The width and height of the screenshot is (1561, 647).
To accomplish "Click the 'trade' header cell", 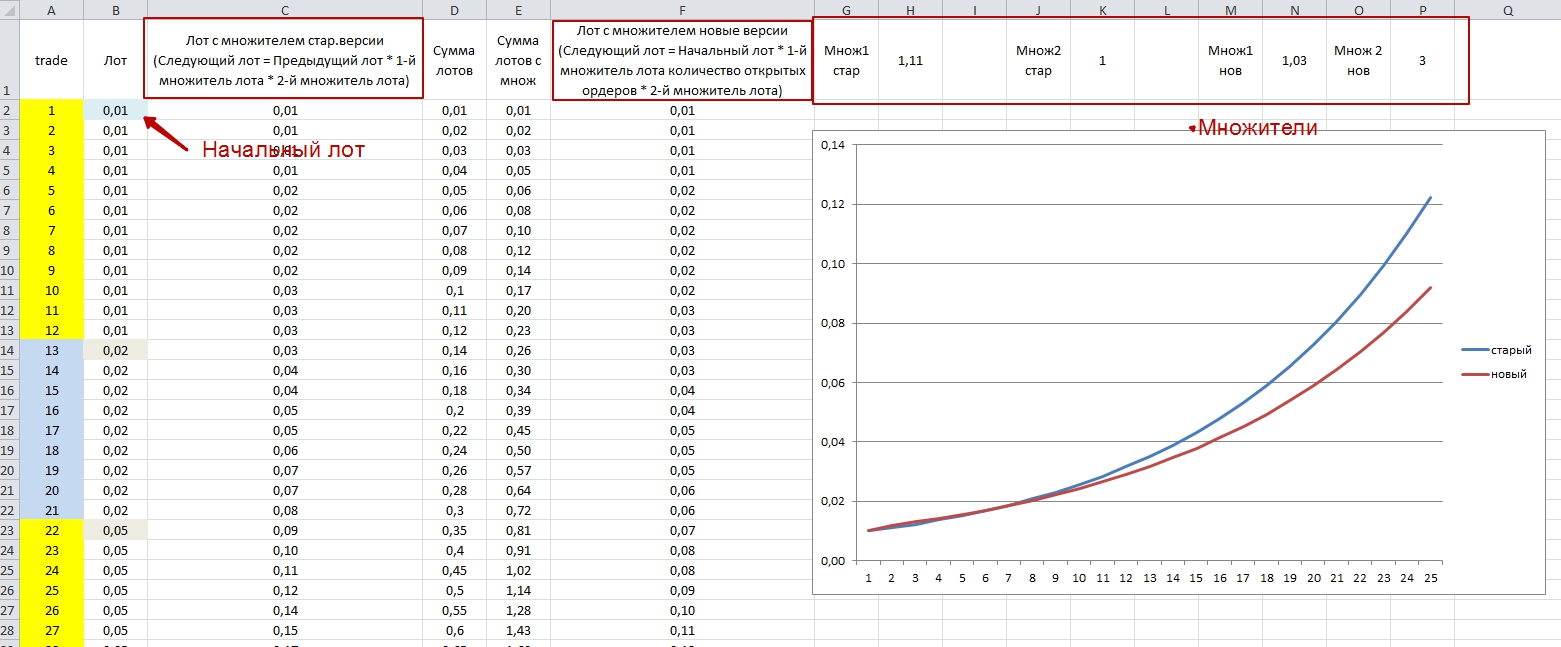I will [x=51, y=60].
